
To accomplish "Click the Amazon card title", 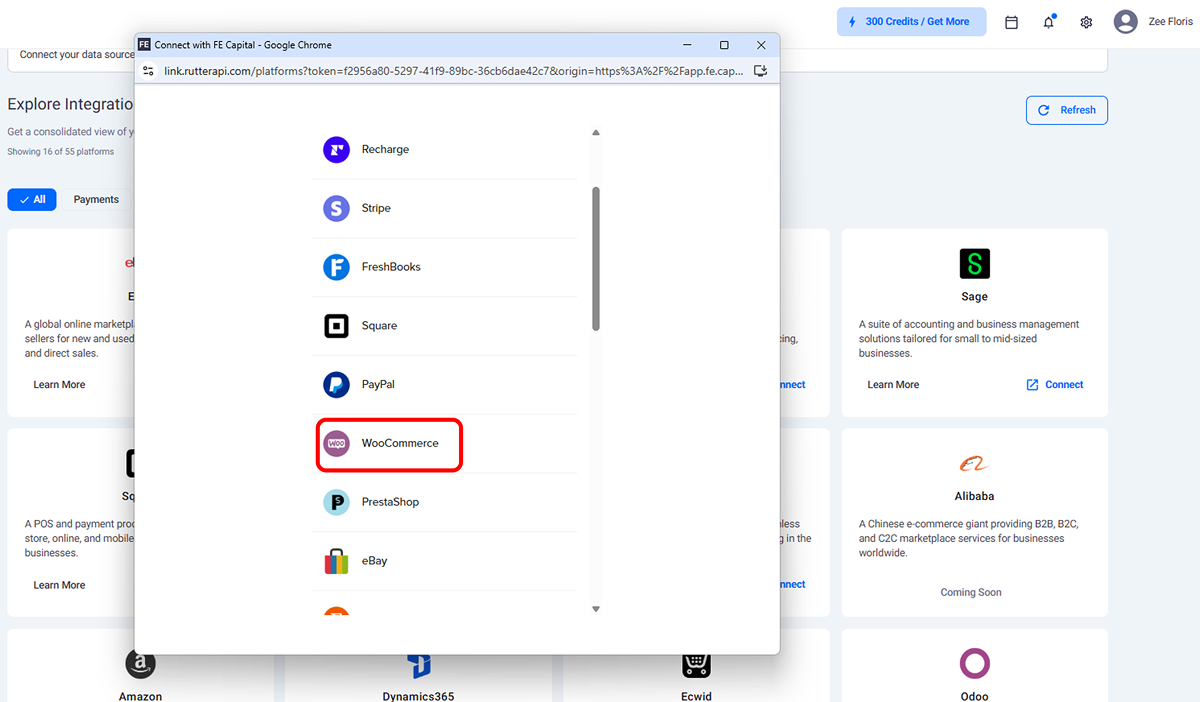I will [141, 696].
